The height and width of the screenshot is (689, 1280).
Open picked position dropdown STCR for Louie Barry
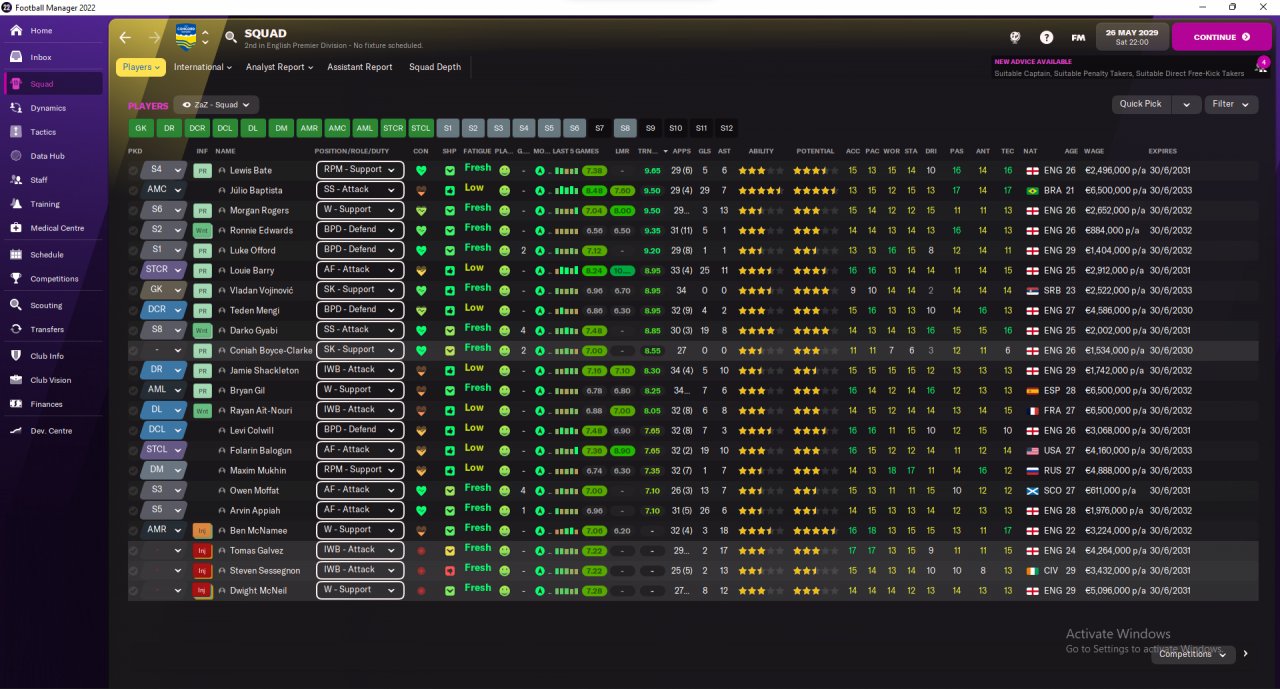[165, 270]
